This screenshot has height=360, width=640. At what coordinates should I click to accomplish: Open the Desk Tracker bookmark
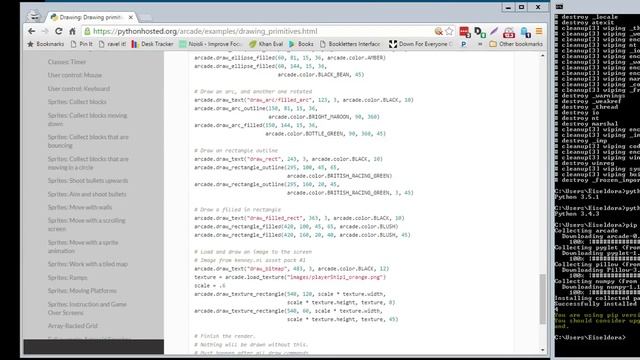tap(153, 44)
